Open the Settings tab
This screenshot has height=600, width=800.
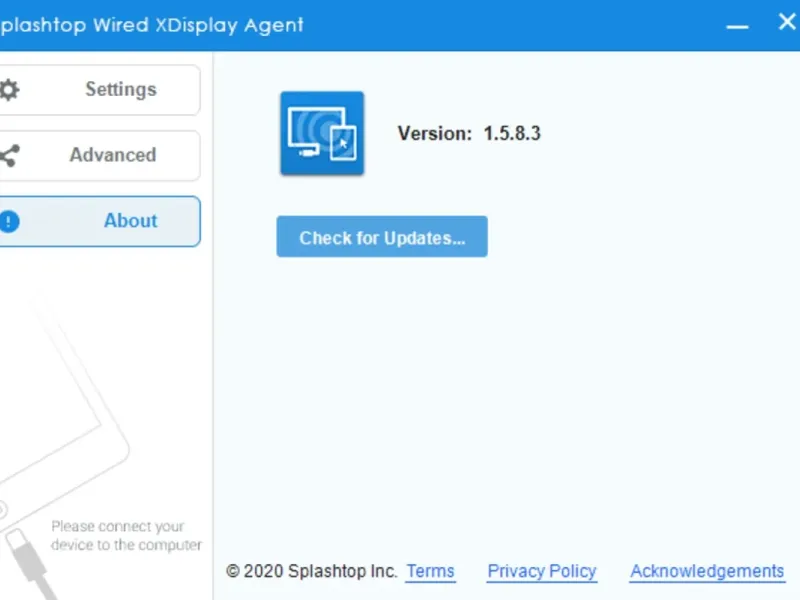point(99,90)
